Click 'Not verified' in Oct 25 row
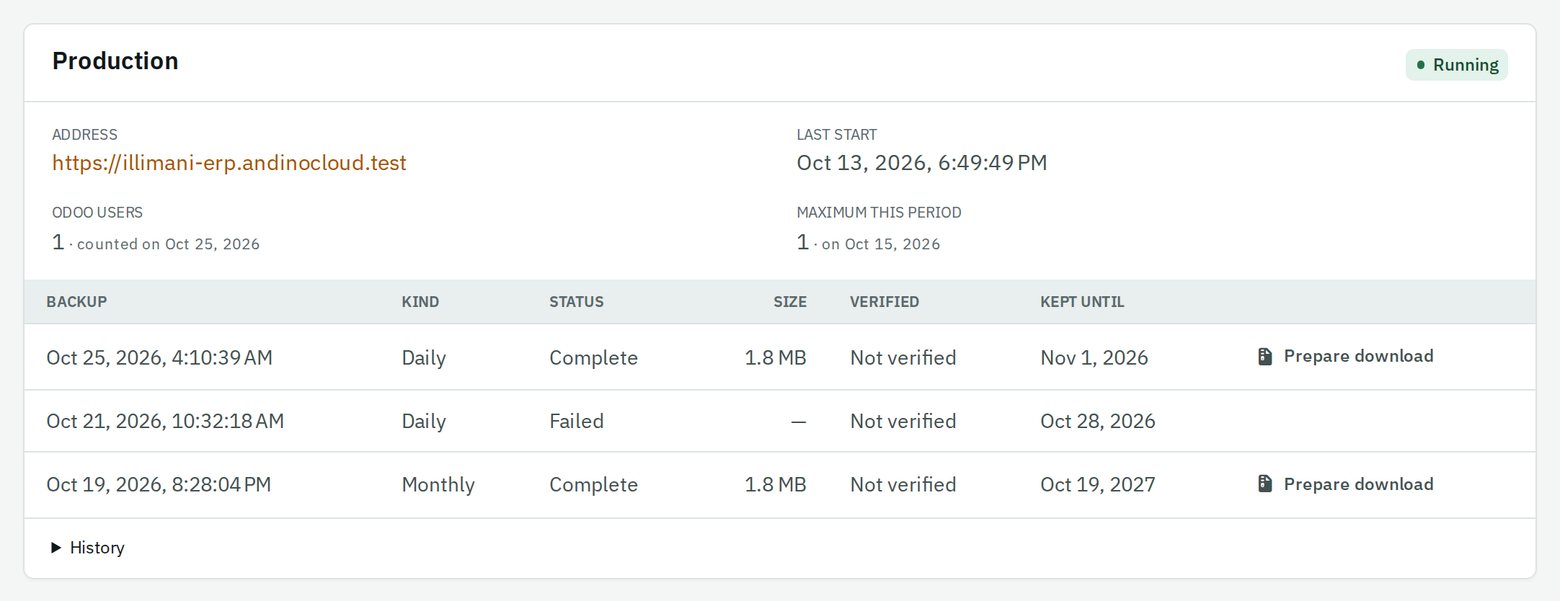 (903, 357)
